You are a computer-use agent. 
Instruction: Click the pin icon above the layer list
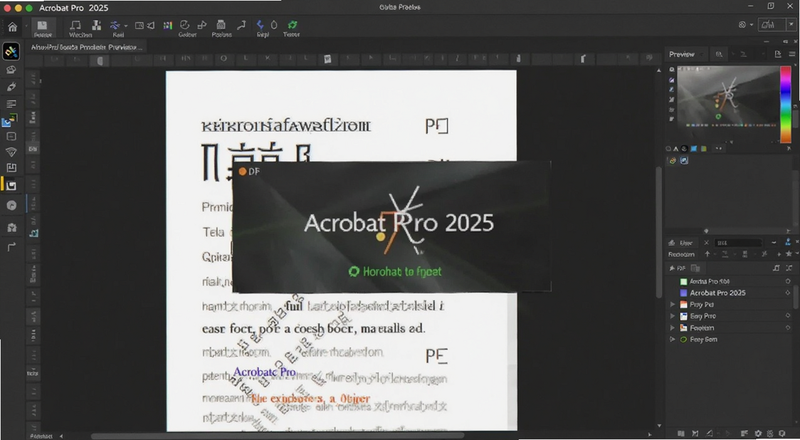tap(672, 268)
